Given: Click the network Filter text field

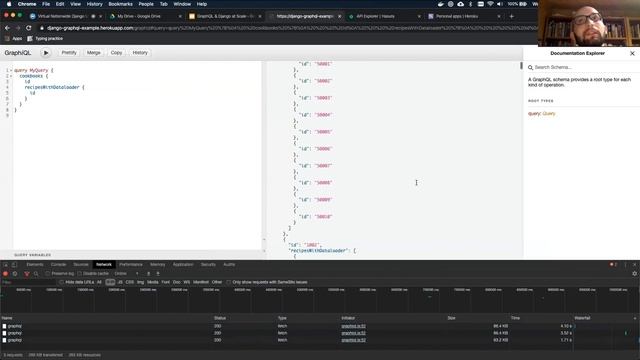Looking at the screenshot, I should pyautogui.click(x=28, y=282).
